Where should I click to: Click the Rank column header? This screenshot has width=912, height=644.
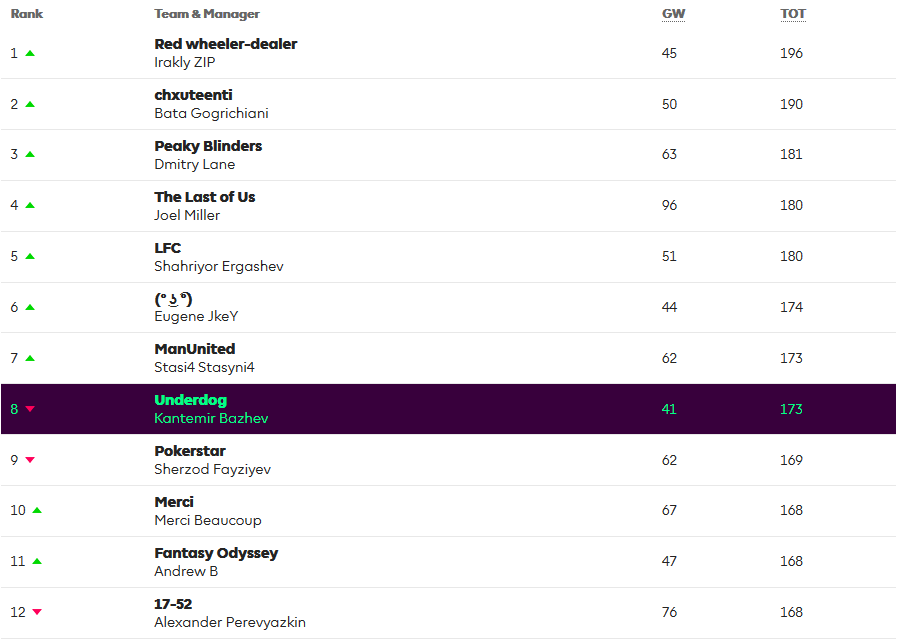(27, 14)
